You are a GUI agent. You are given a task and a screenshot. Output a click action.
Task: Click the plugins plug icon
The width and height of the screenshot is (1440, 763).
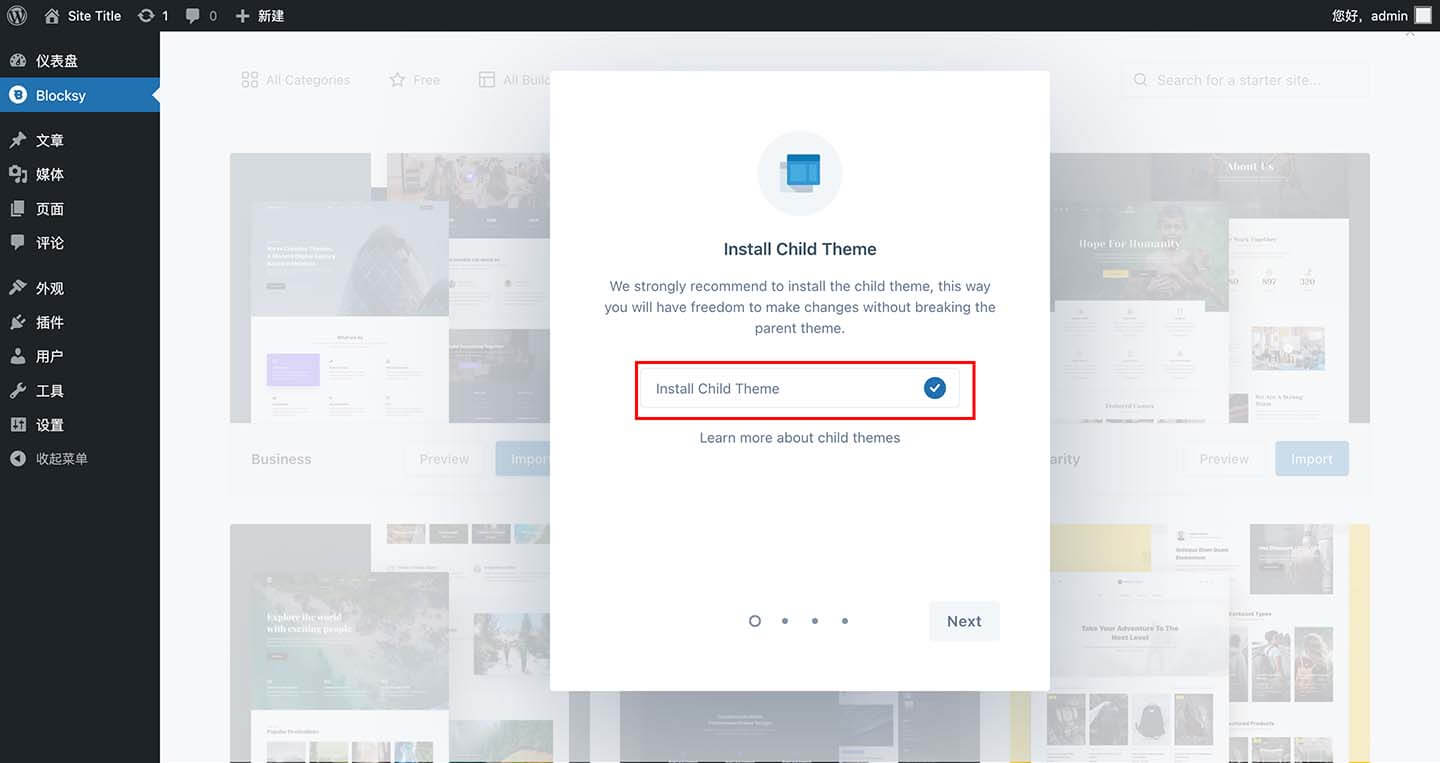pos(18,322)
